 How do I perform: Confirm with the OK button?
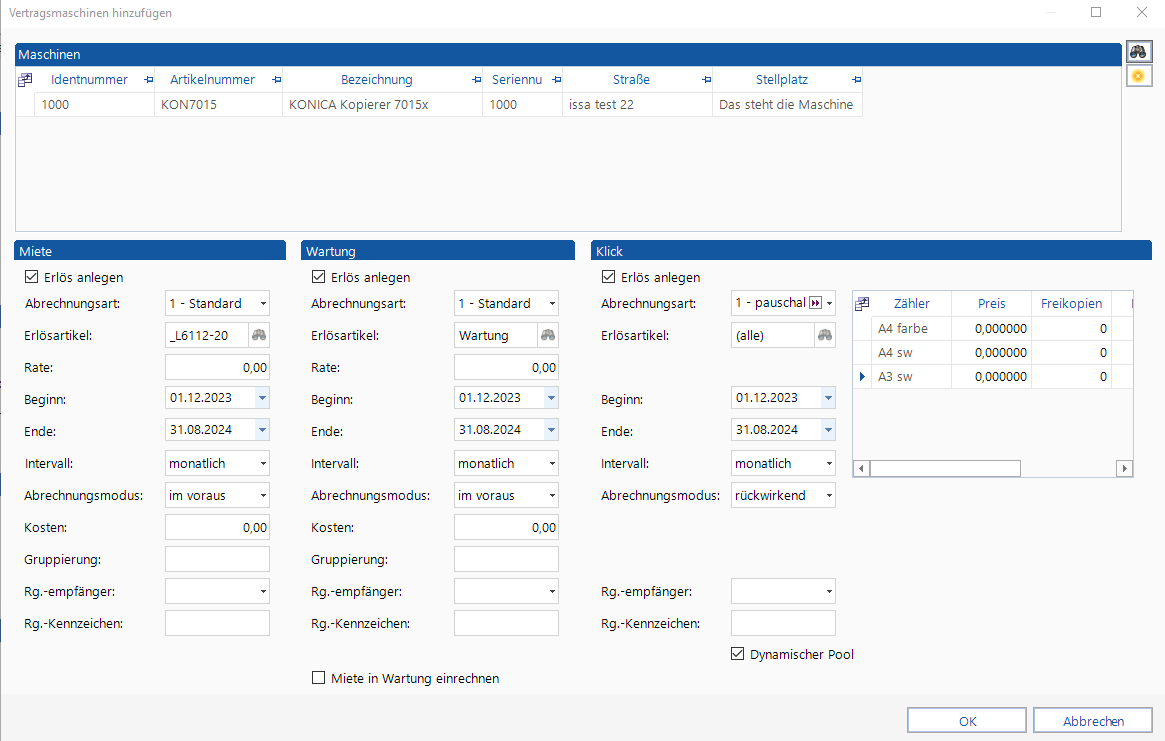967,721
